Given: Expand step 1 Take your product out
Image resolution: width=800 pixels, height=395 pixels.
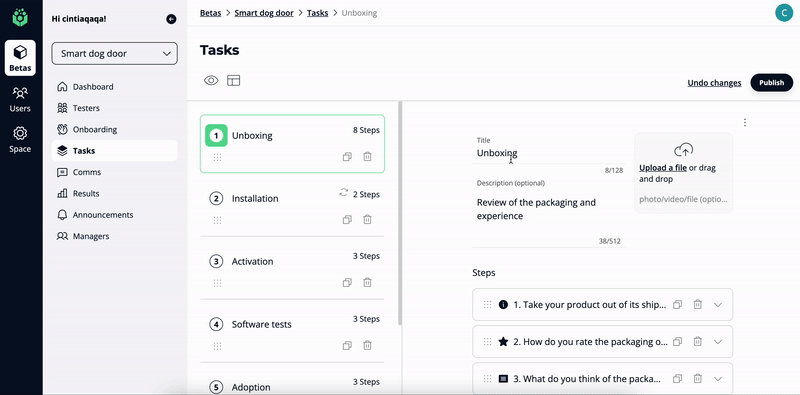Looking at the screenshot, I should click(x=718, y=305).
